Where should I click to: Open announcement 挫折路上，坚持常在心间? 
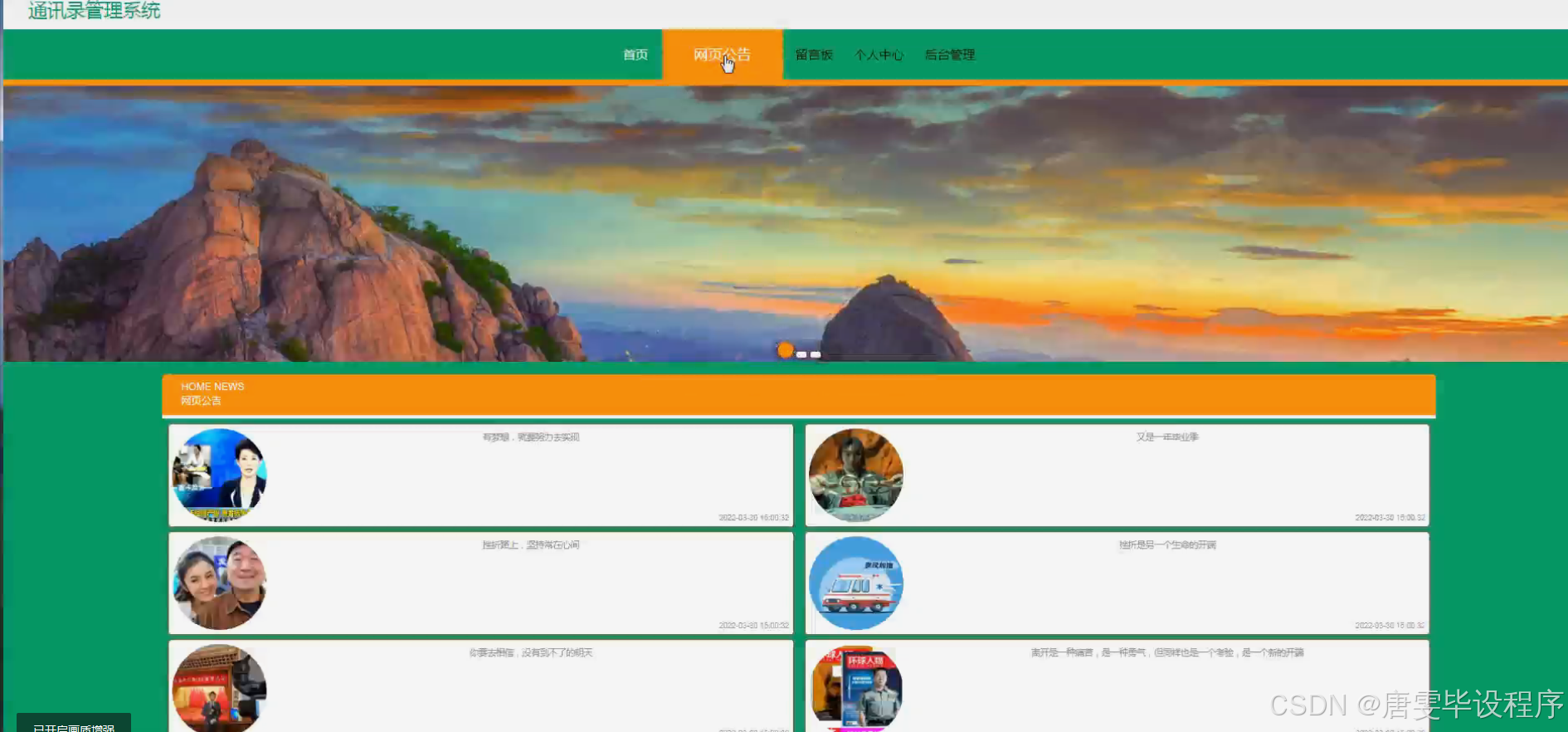pos(531,545)
